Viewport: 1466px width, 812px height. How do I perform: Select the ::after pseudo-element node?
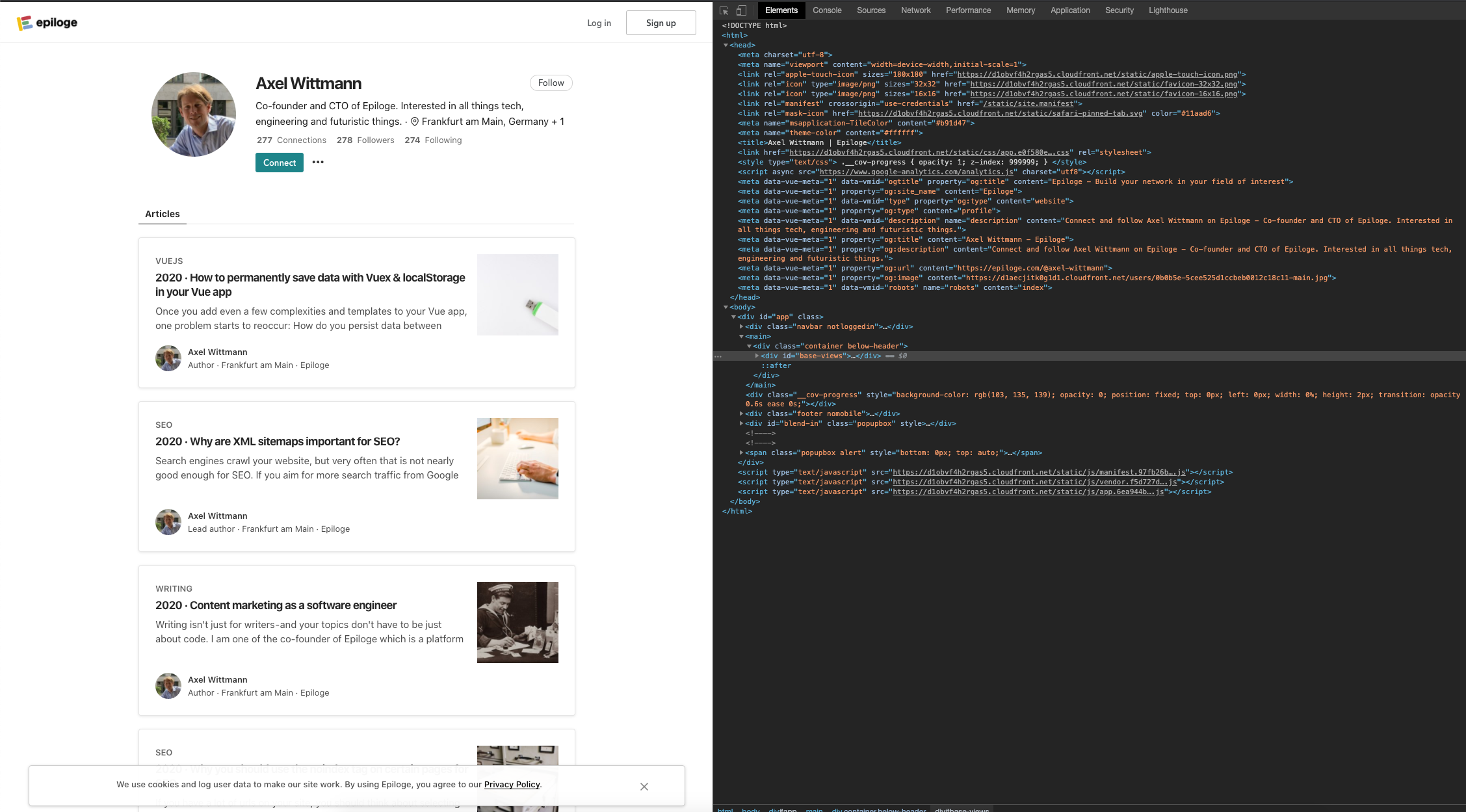pos(776,365)
